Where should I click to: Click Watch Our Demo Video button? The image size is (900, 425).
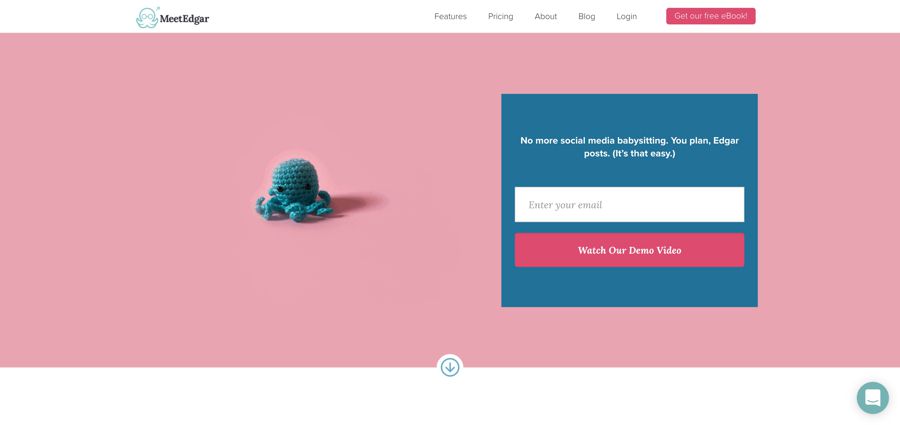(x=629, y=250)
